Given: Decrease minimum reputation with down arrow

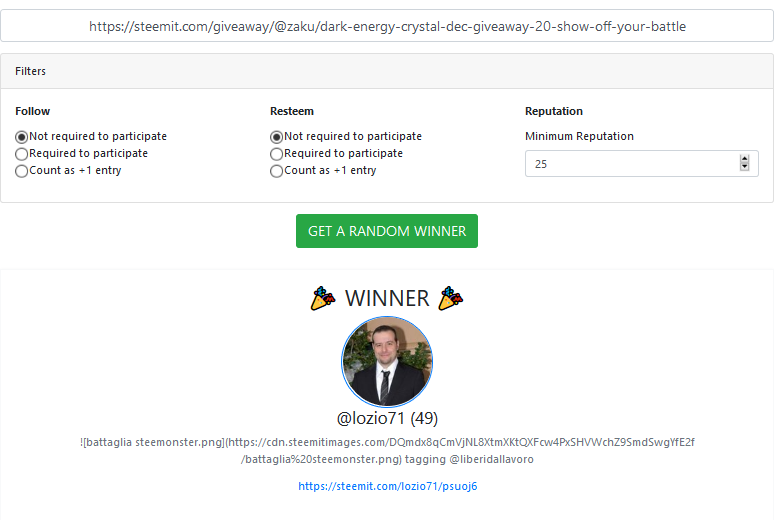Looking at the screenshot, I should pyautogui.click(x=744, y=167).
